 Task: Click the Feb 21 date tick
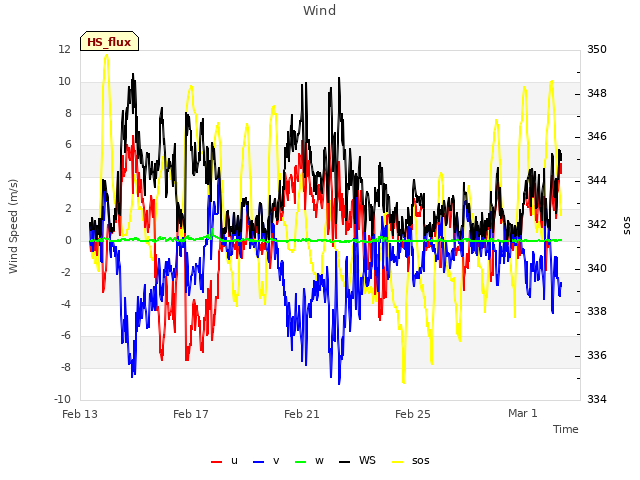[x=302, y=414]
